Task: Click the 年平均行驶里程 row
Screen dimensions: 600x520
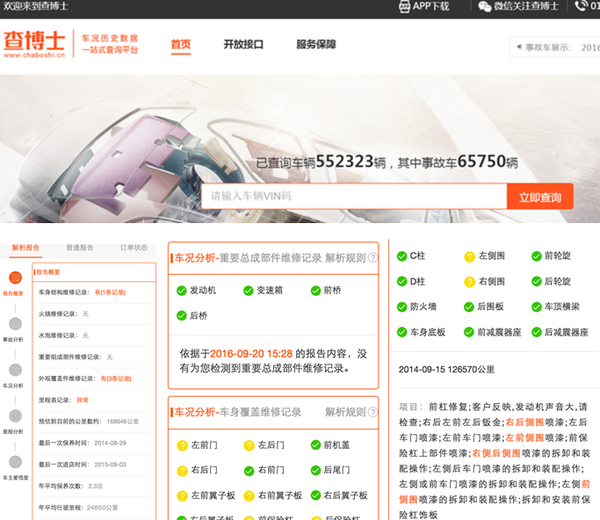Action: 94,508
